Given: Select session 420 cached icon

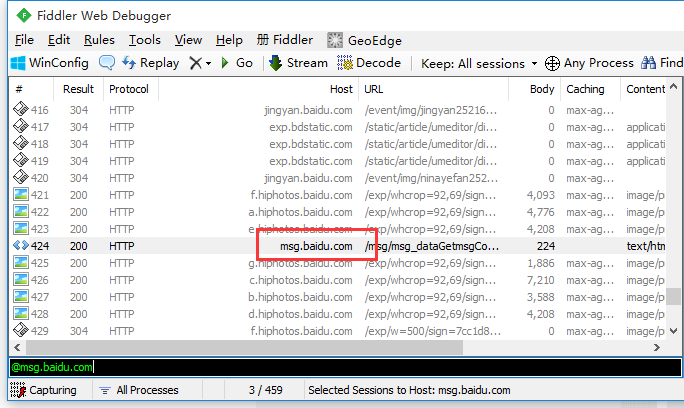Looking at the screenshot, I should point(21,177).
